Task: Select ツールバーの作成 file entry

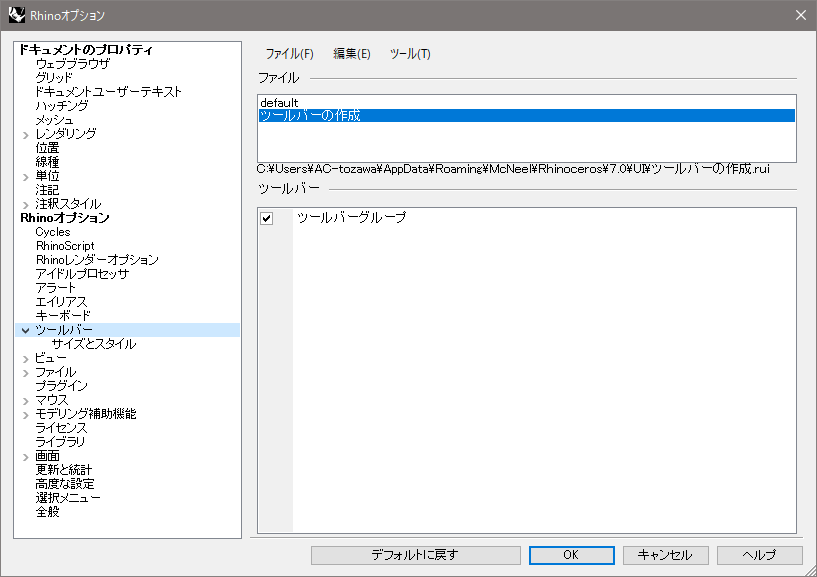Action: click(x=310, y=116)
